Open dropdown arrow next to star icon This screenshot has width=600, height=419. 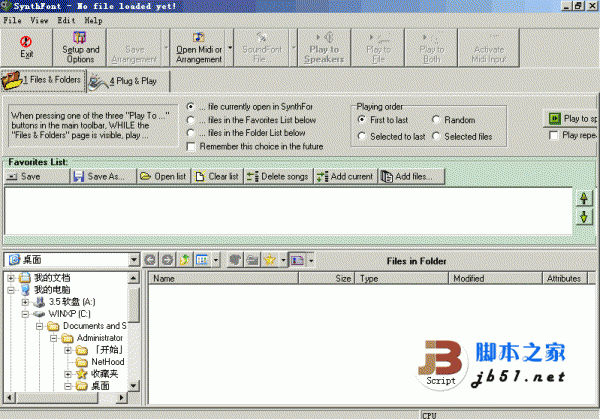[x=283, y=260]
